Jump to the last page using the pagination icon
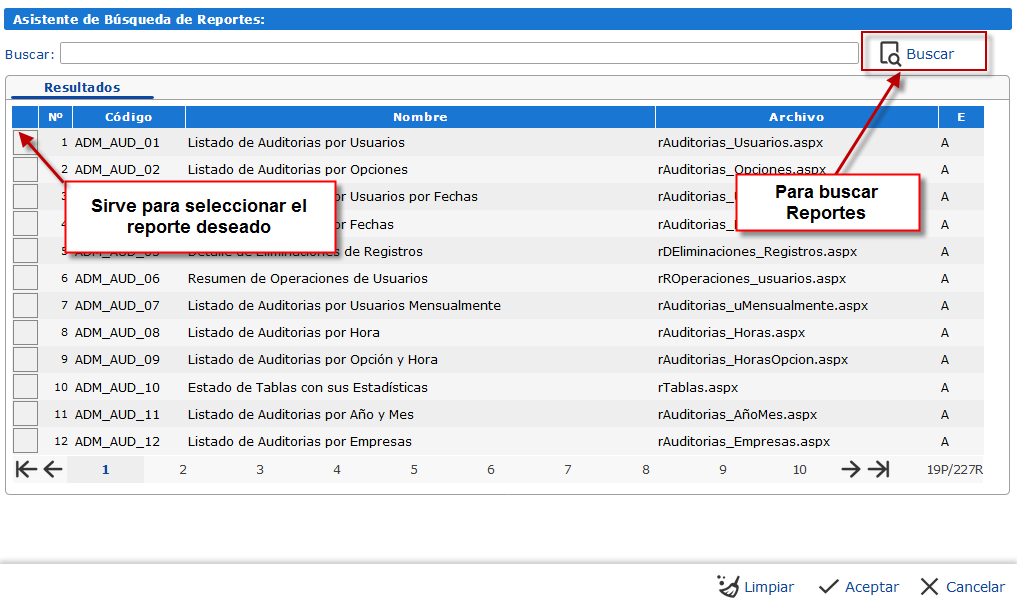This screenshot has width=1017, height=608. [877, 468]
